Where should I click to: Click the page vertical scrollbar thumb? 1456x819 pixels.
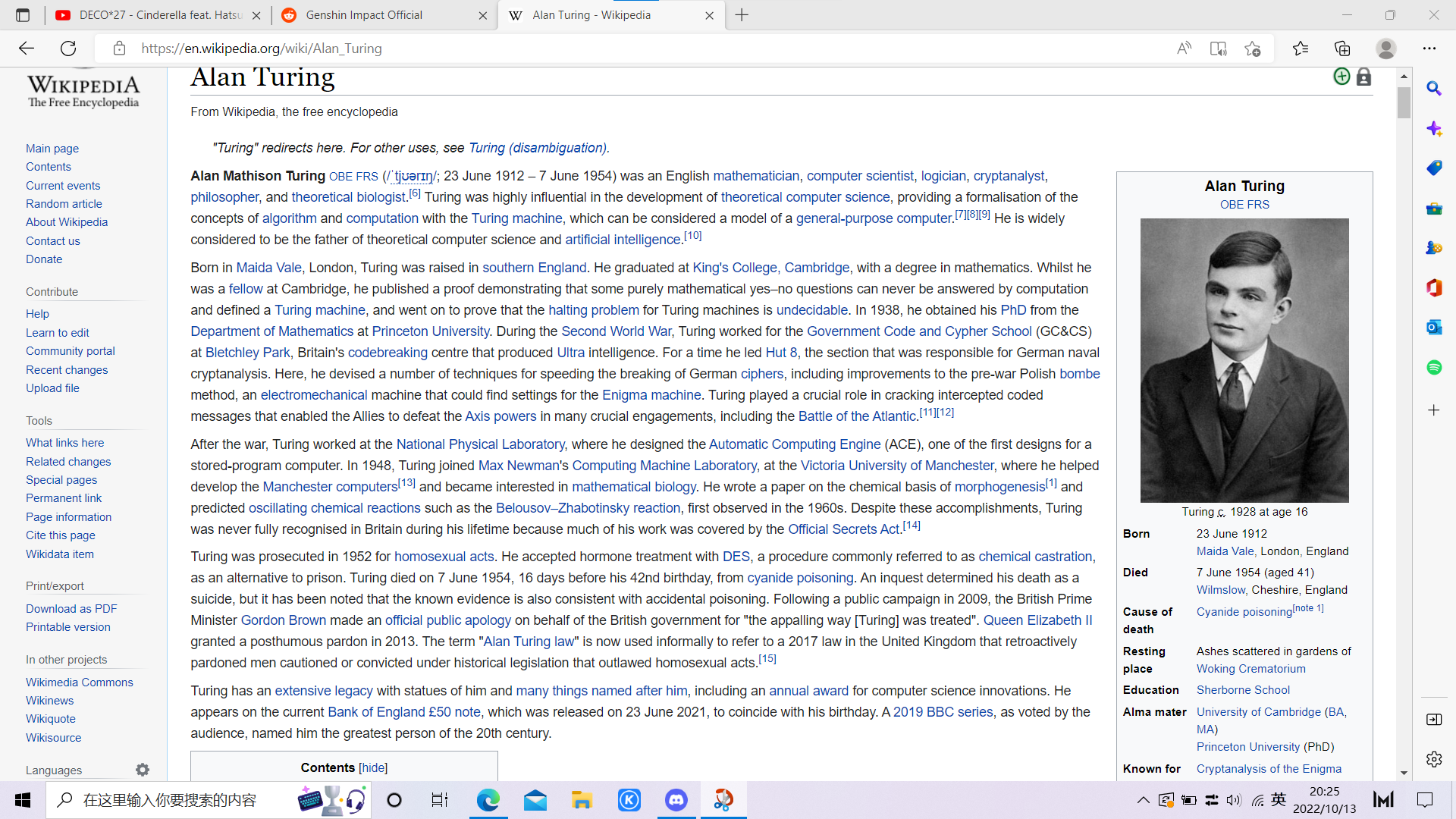pos(1404,102)
